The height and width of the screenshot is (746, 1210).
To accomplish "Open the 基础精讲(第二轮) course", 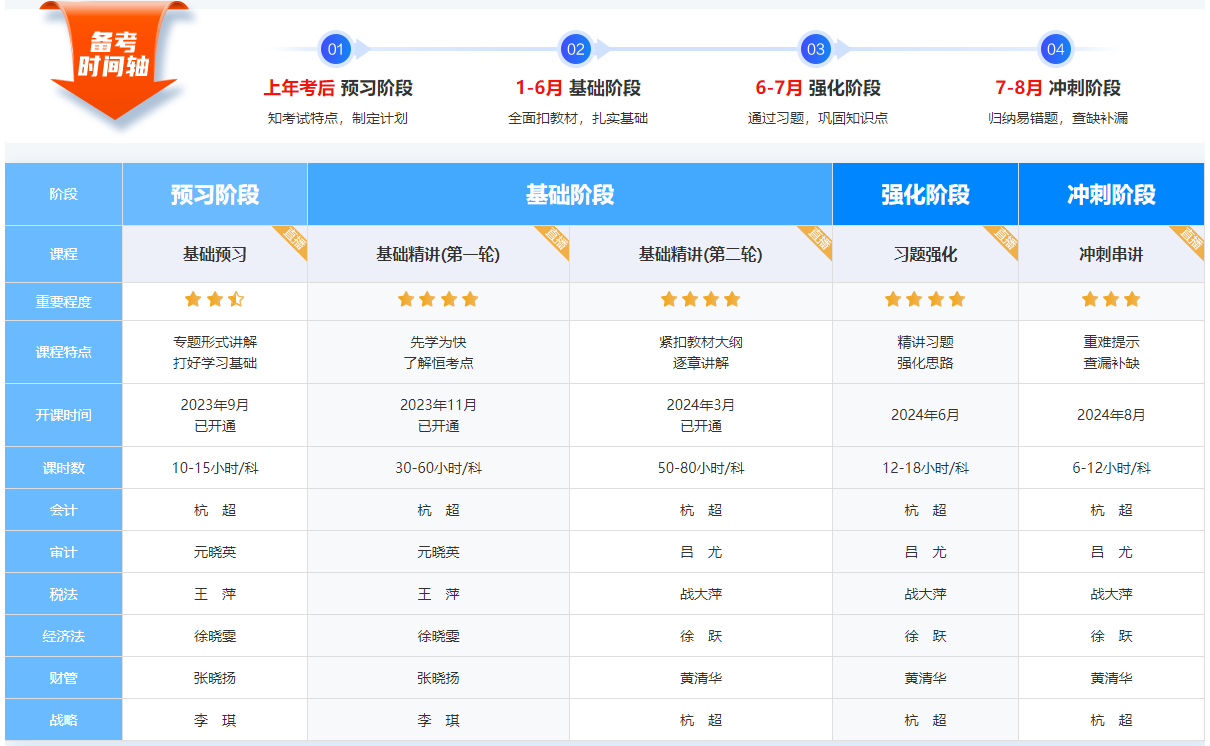I will tap(700, 255).
